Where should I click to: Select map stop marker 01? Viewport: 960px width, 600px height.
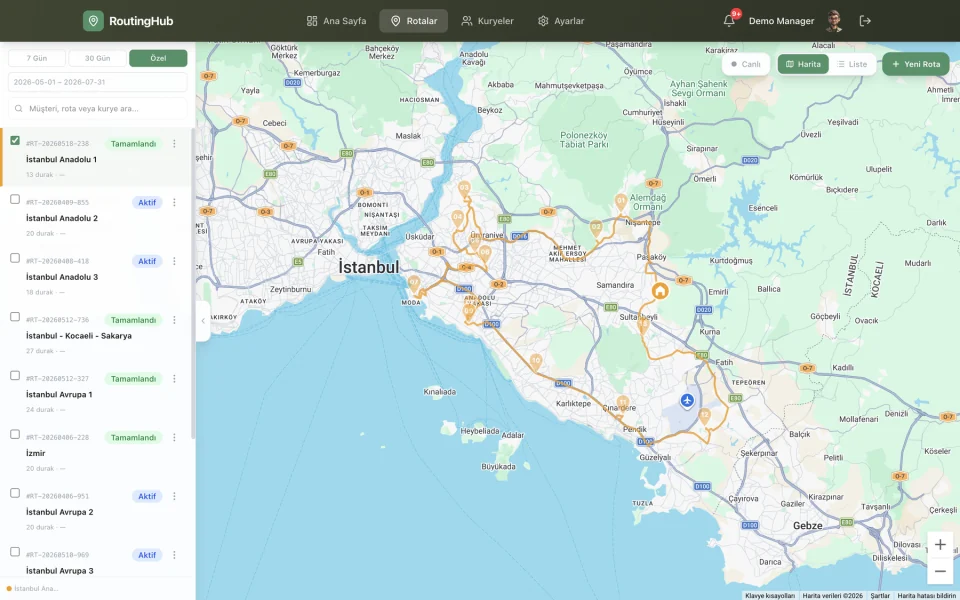click(621, 201)
